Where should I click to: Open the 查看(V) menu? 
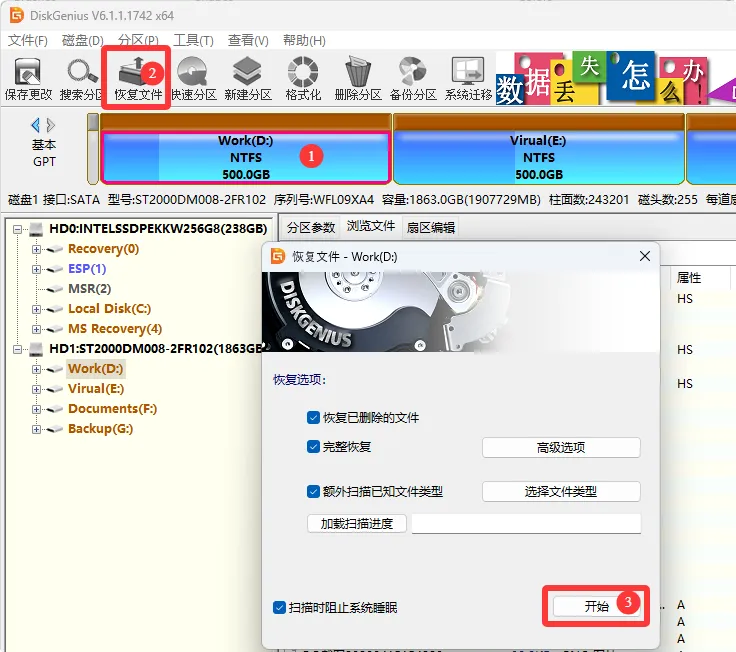pyautogui.click(x=248, y=40)
